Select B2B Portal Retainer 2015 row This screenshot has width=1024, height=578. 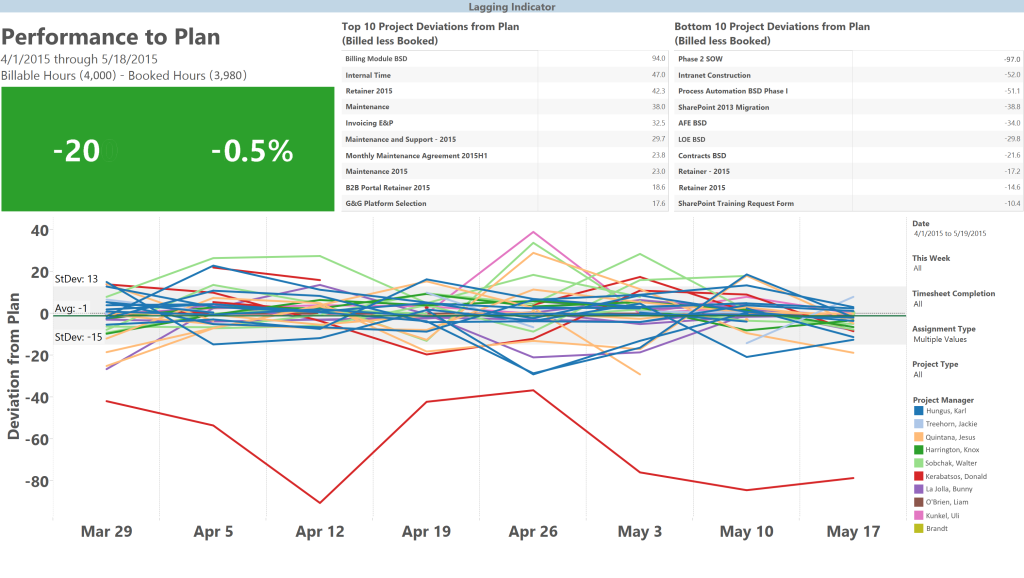[505, 187]
